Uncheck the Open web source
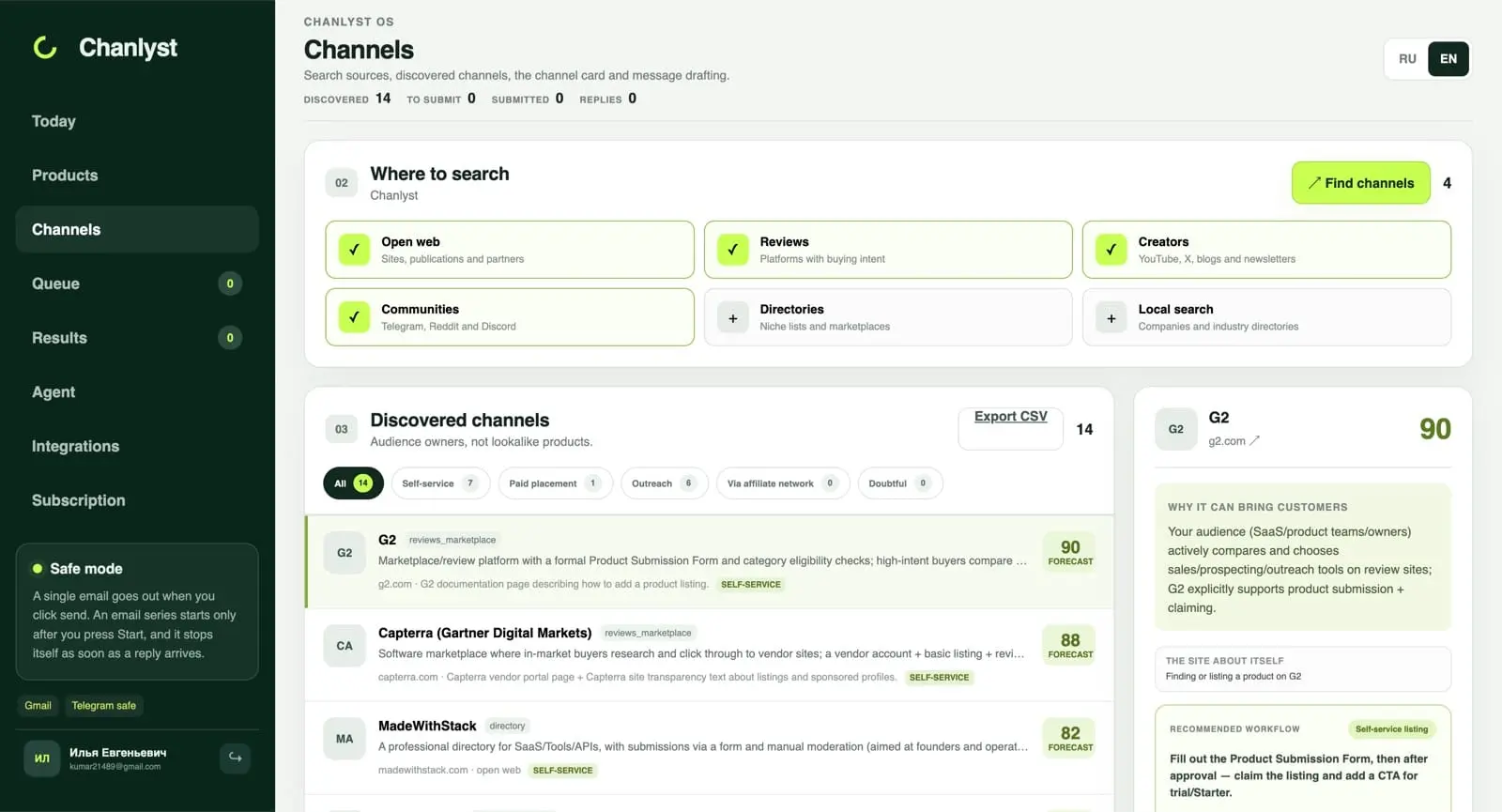This screenshot has height=812, width=1502. pyautogui.click(x=354, y=250)
